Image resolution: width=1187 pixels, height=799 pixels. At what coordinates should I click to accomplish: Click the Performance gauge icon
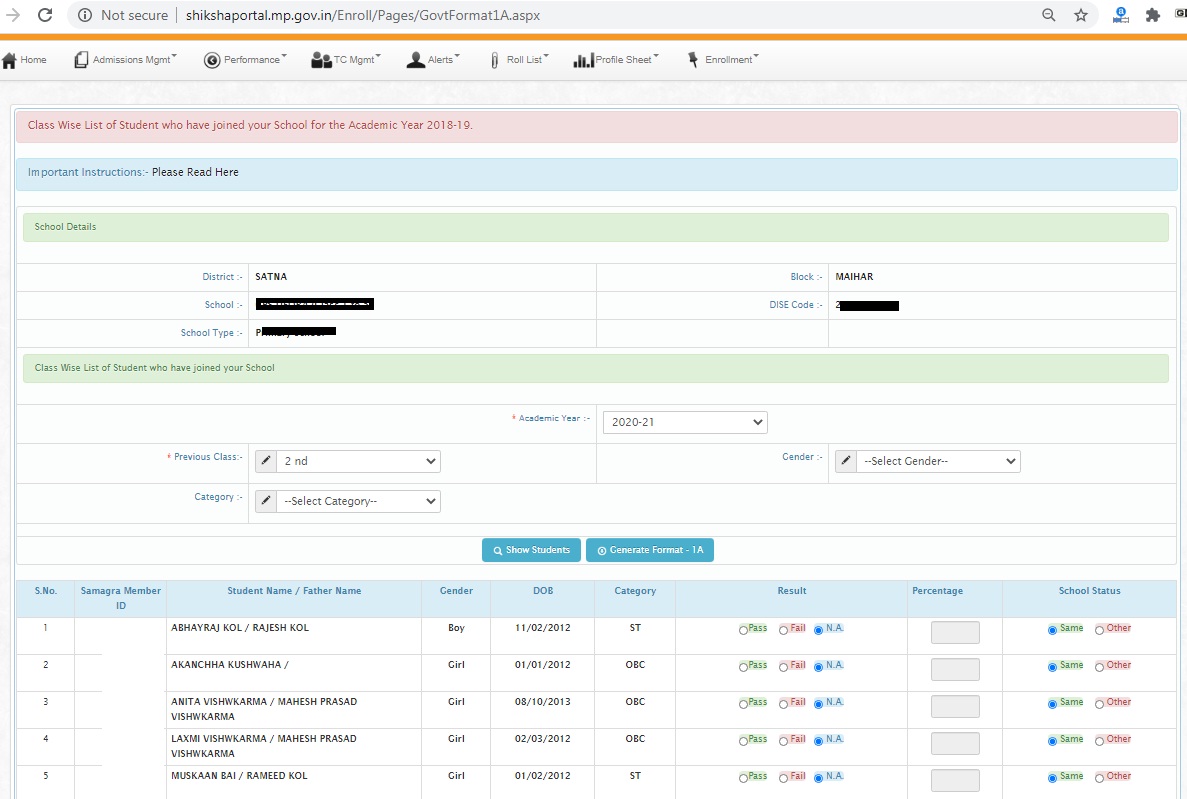(212, 60)
